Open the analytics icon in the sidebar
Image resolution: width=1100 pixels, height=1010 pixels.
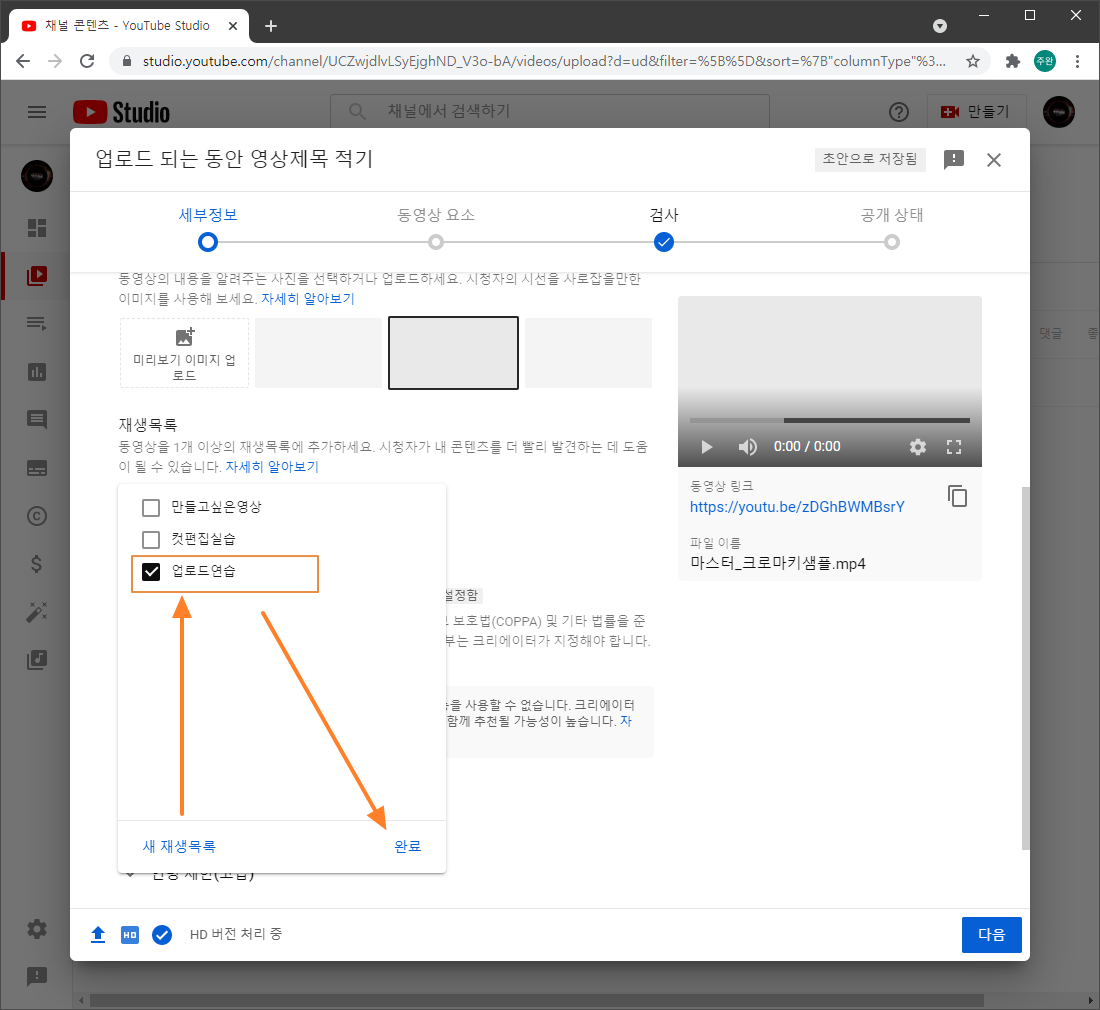(36, 372)
